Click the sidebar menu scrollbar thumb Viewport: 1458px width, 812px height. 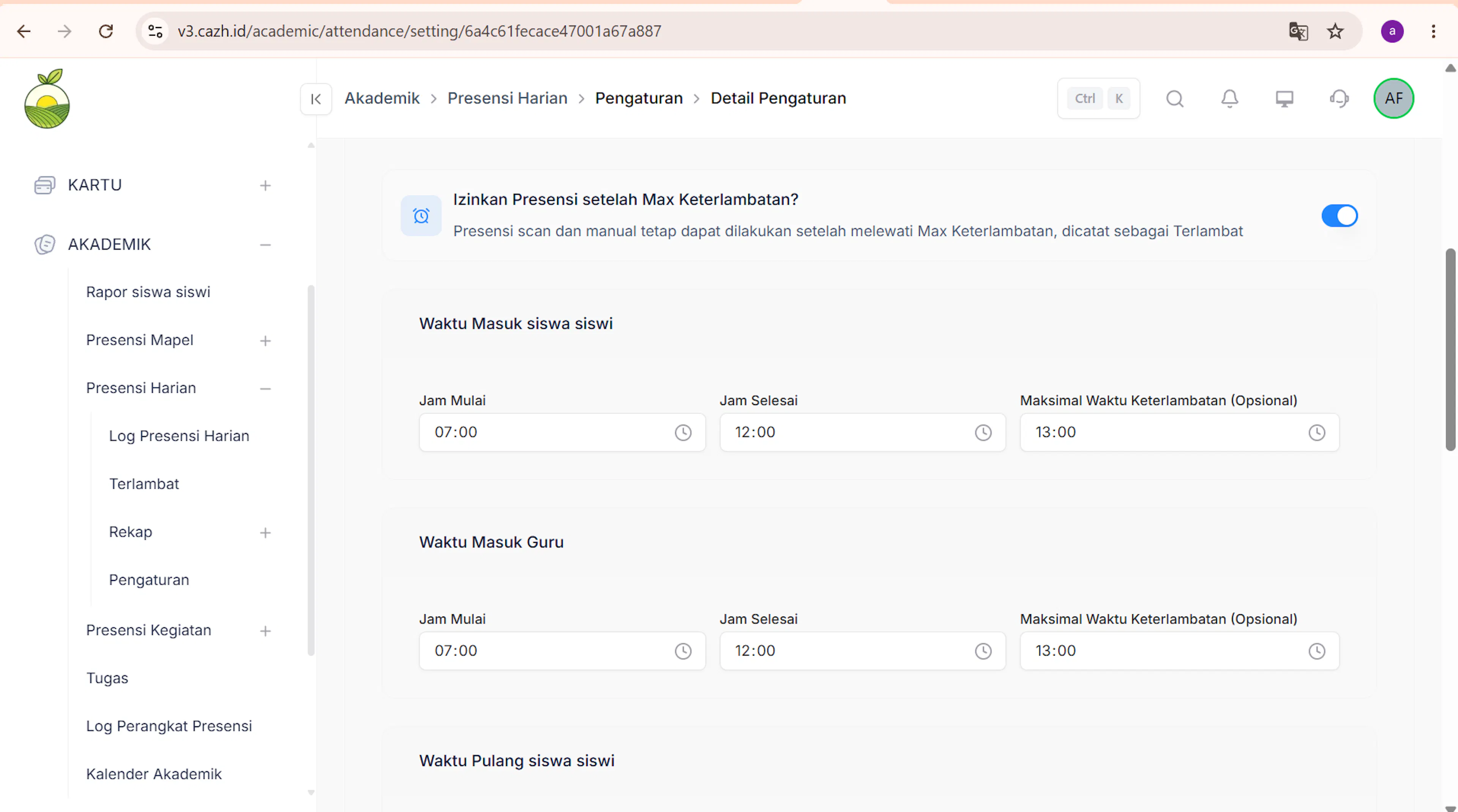coord(311,470)
